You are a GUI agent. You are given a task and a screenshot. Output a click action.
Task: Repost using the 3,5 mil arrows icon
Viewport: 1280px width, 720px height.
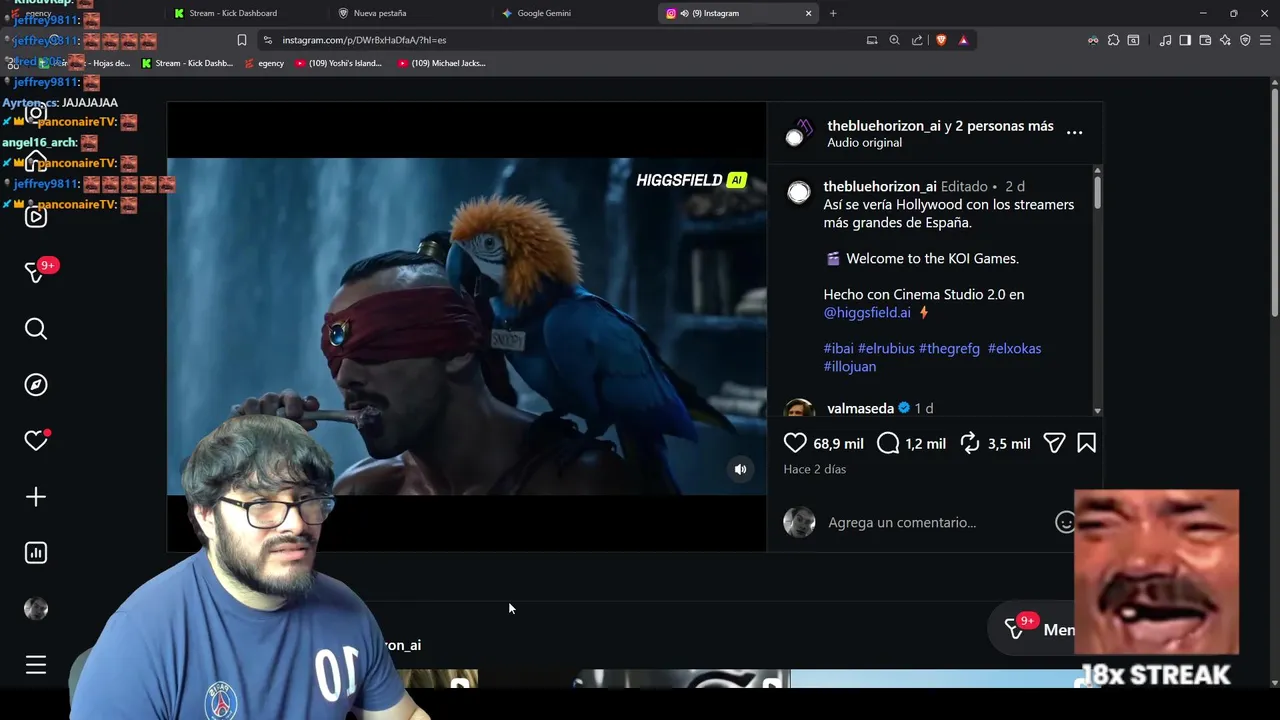tap(970, 443)
